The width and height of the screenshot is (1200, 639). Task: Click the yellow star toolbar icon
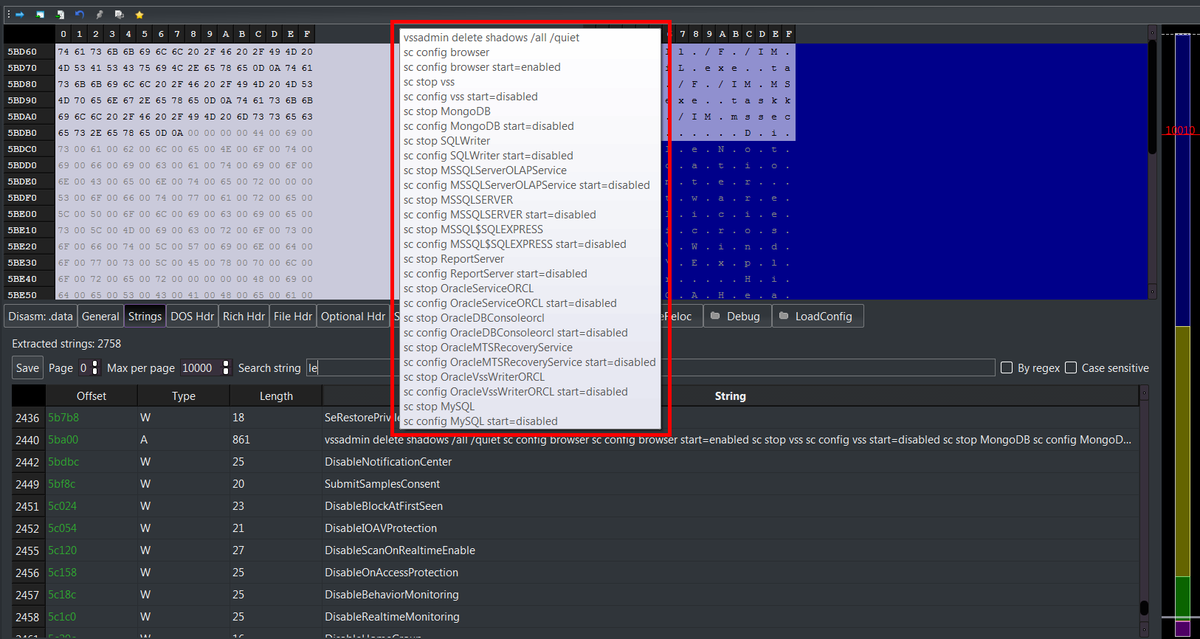(139, 15)
